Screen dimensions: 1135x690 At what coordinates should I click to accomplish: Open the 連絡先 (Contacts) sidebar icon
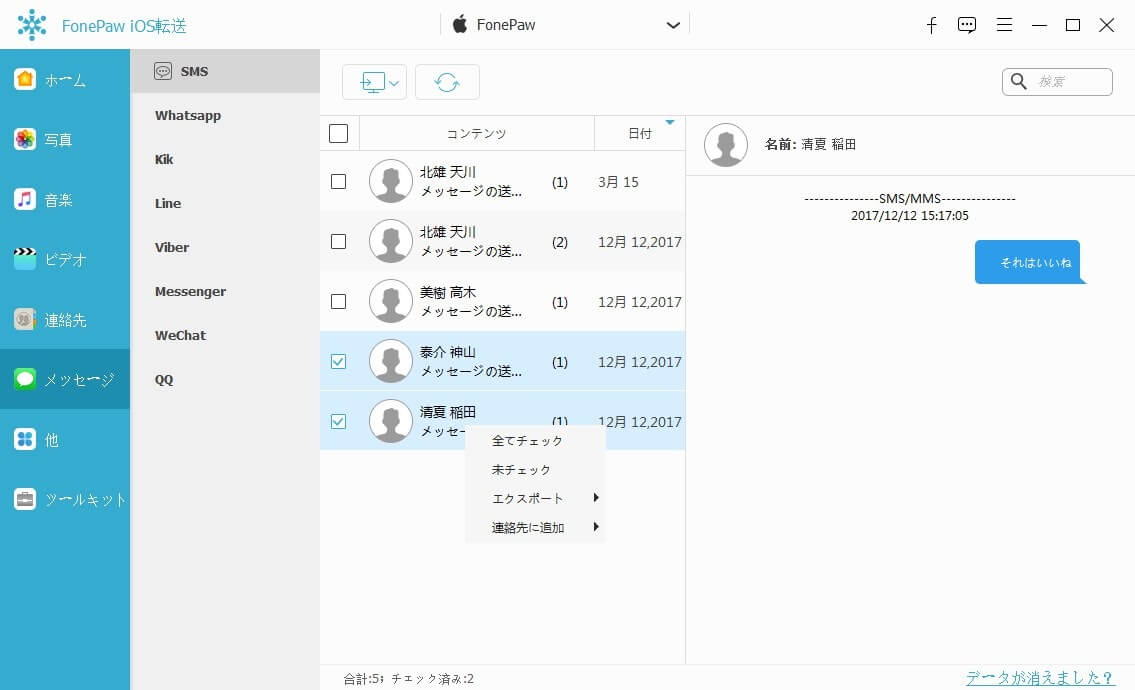pos(27,319)
